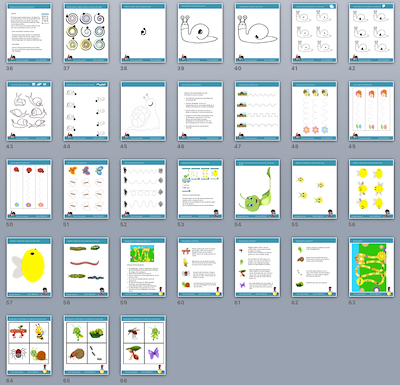Select page 51 butterflies thumbnail
Screen dimensions: 400x385
pyautogui.click(x=86, y=189)
